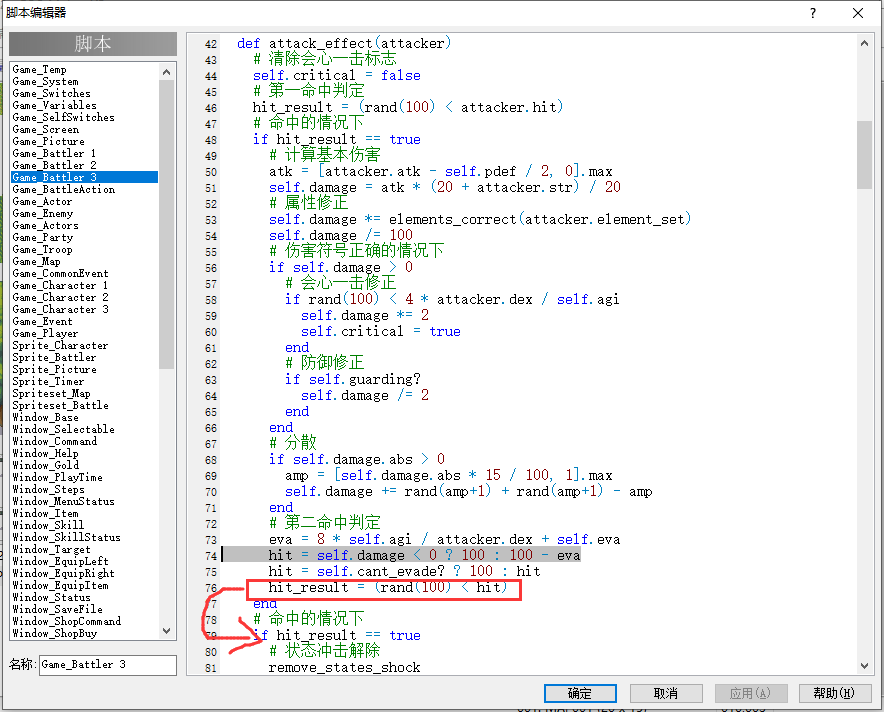
Task: Select Game_Switches script
Action: 51,94
